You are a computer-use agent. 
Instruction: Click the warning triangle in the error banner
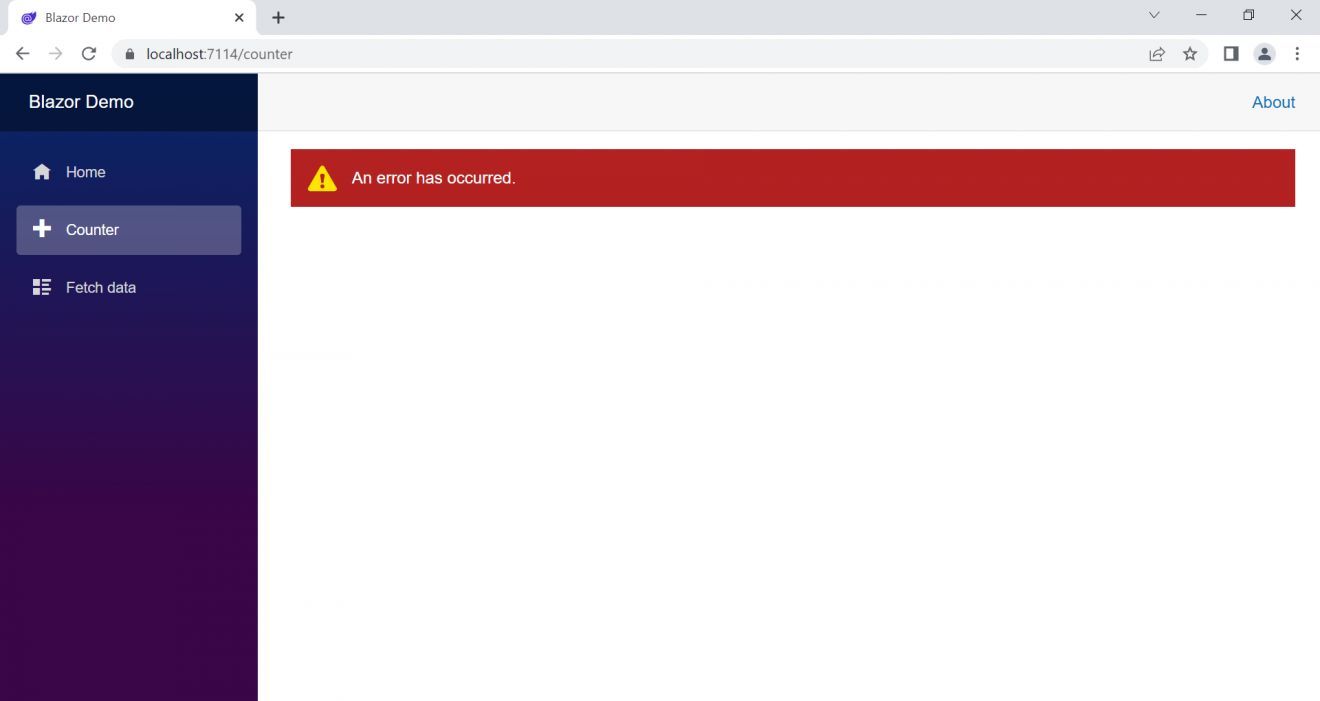click(x=321, y=178)
